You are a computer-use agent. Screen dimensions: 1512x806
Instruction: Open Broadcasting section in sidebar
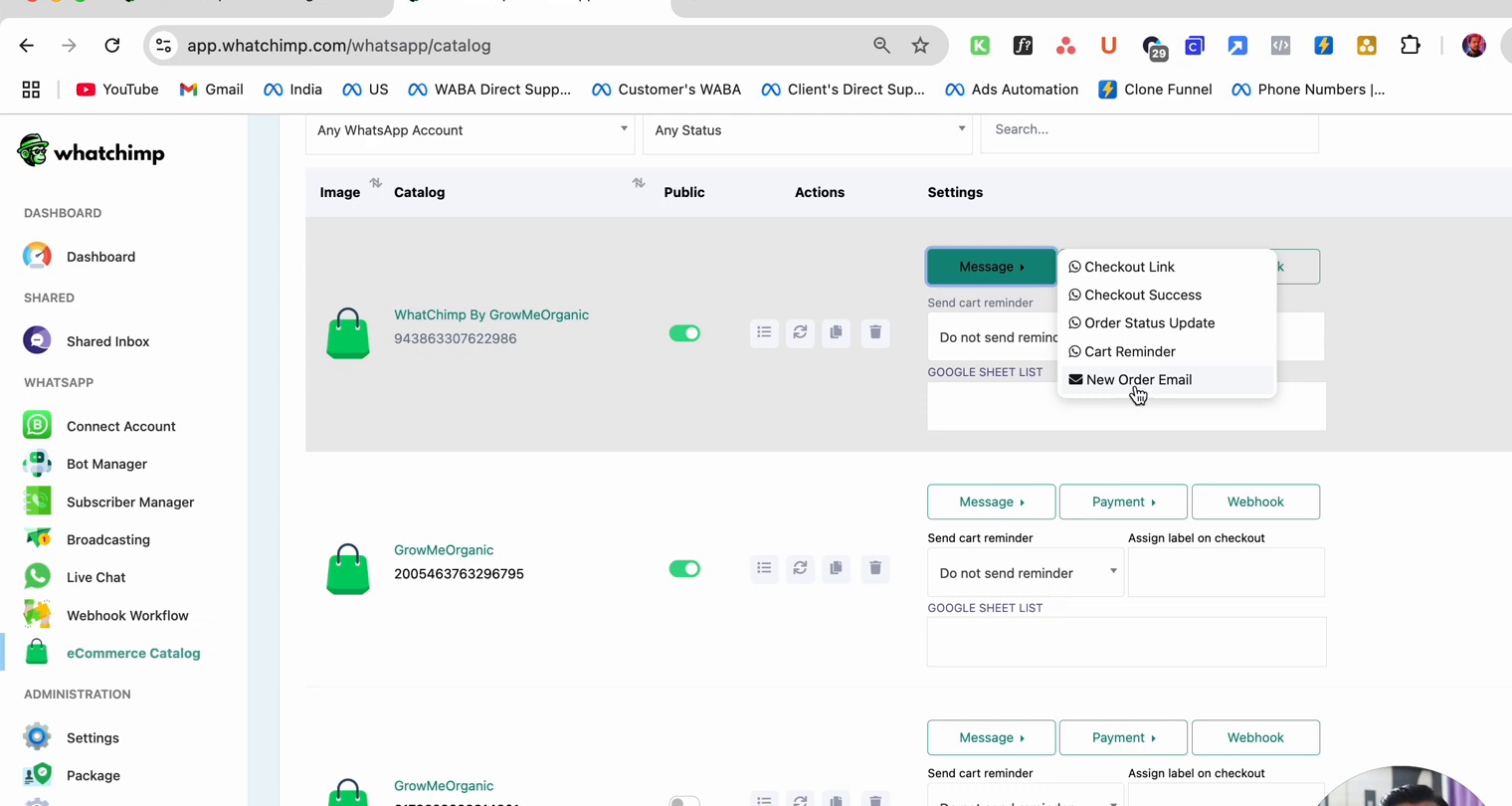[107, 539]
